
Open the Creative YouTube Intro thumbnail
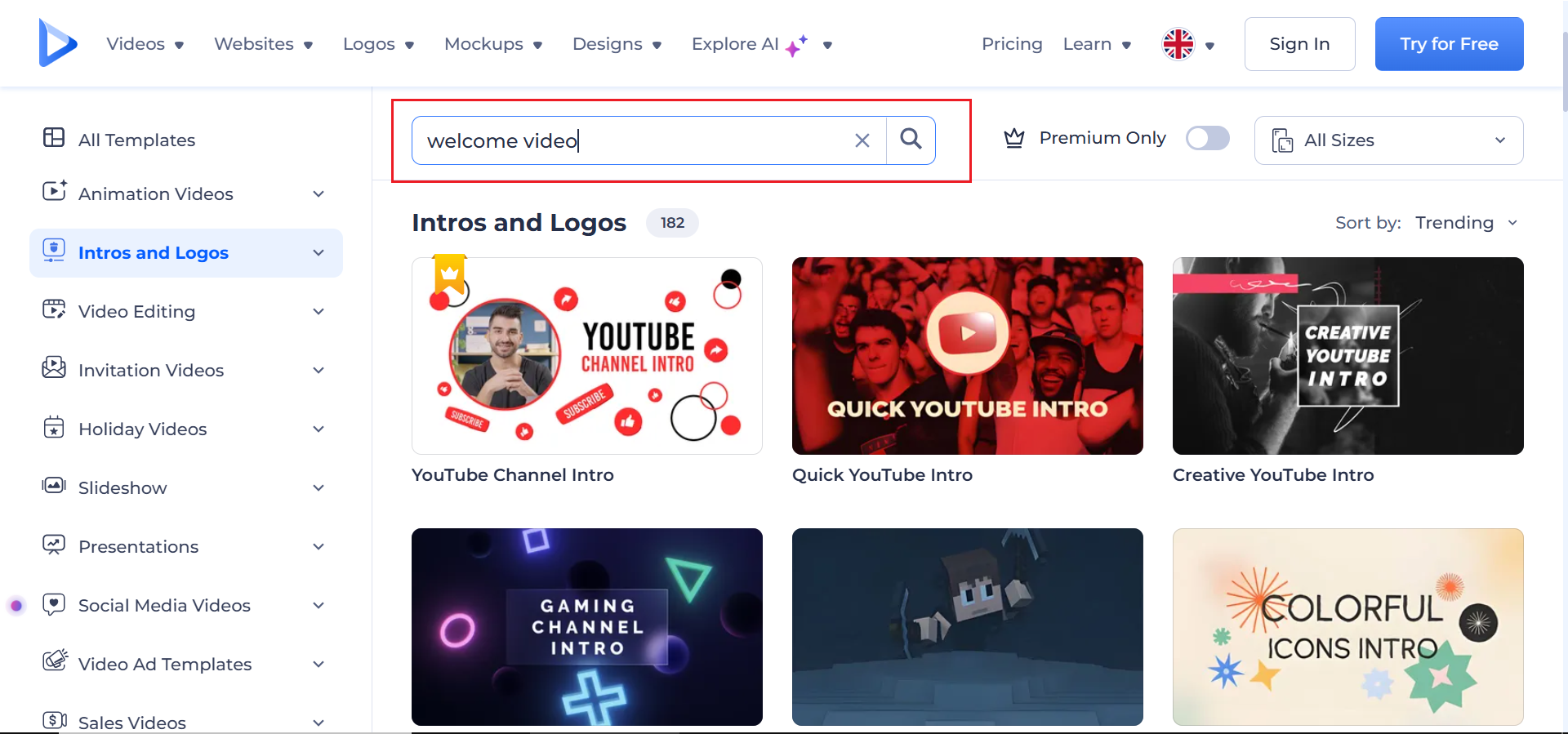(x=1348, y=356)
